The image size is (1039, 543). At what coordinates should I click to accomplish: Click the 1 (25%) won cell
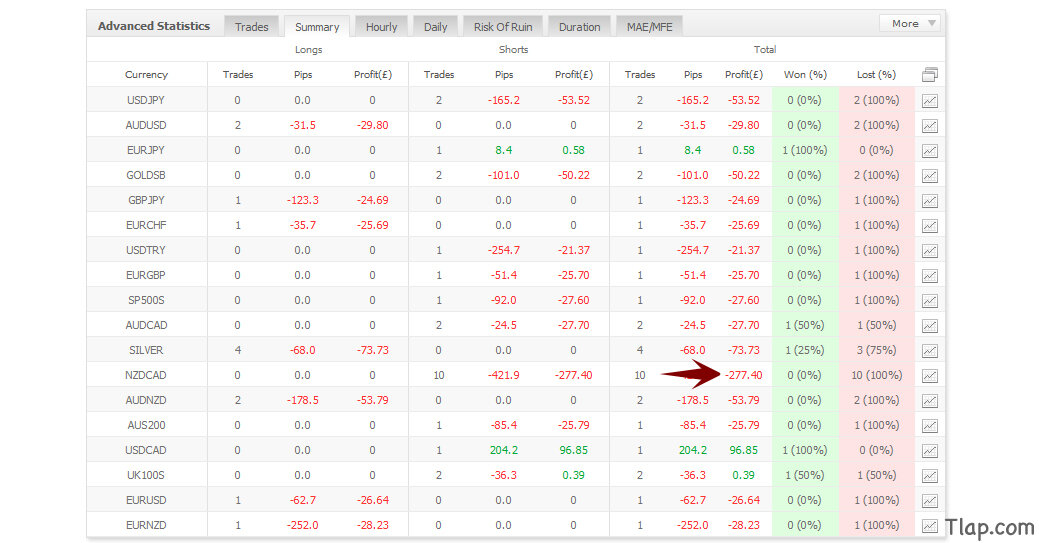805,350
